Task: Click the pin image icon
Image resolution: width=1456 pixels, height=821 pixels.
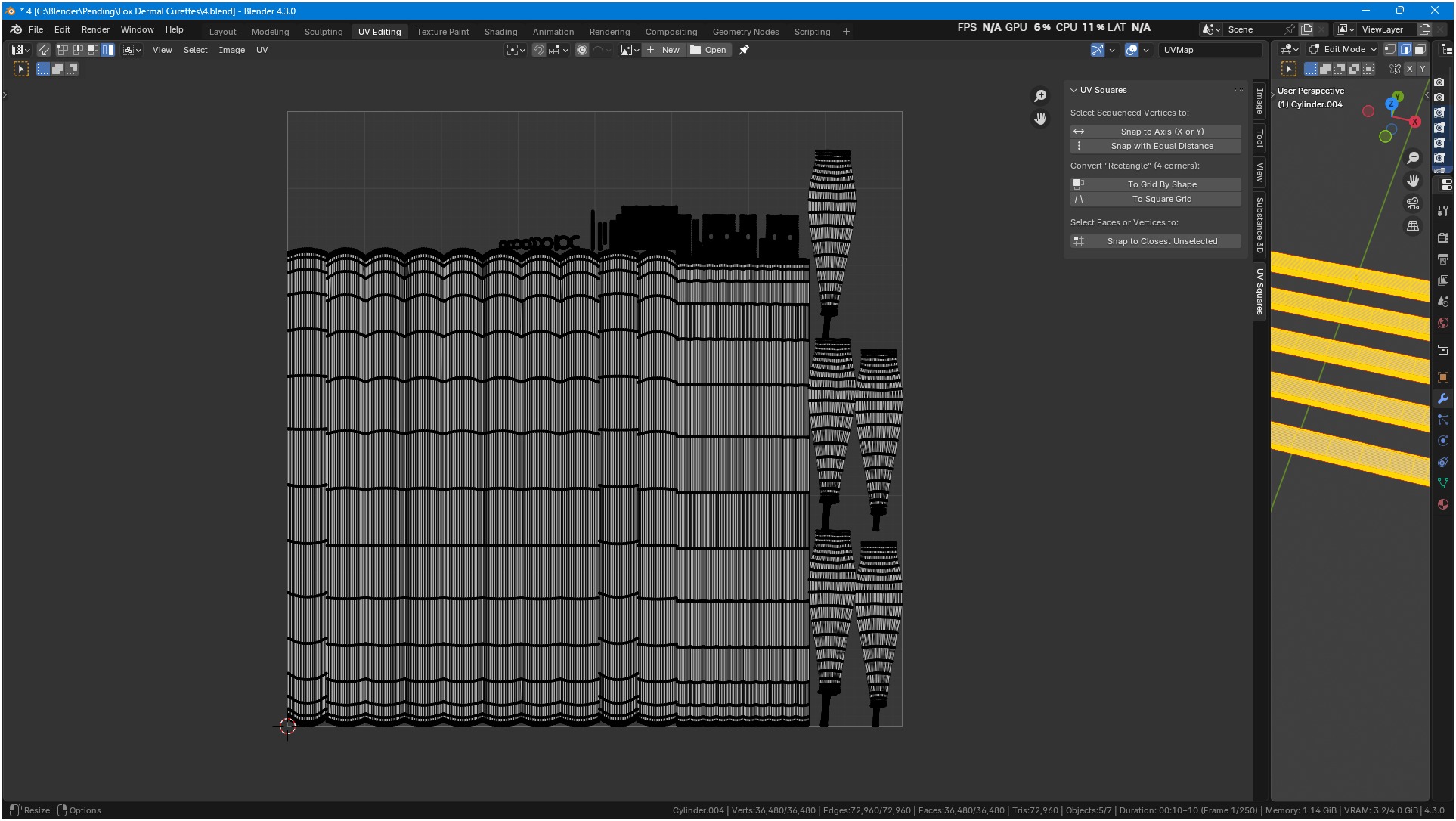Action: (744, 50)
